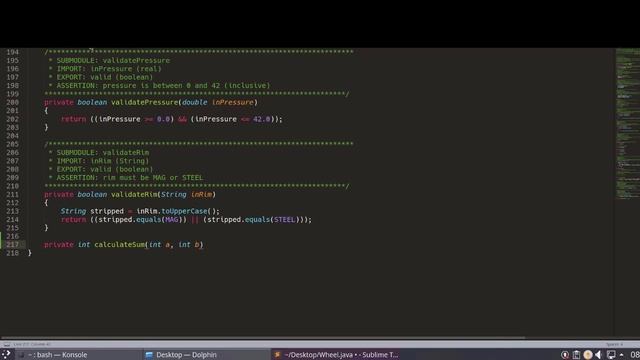
Task: Click toUpperCase on line 213
Action: (184, 211)
